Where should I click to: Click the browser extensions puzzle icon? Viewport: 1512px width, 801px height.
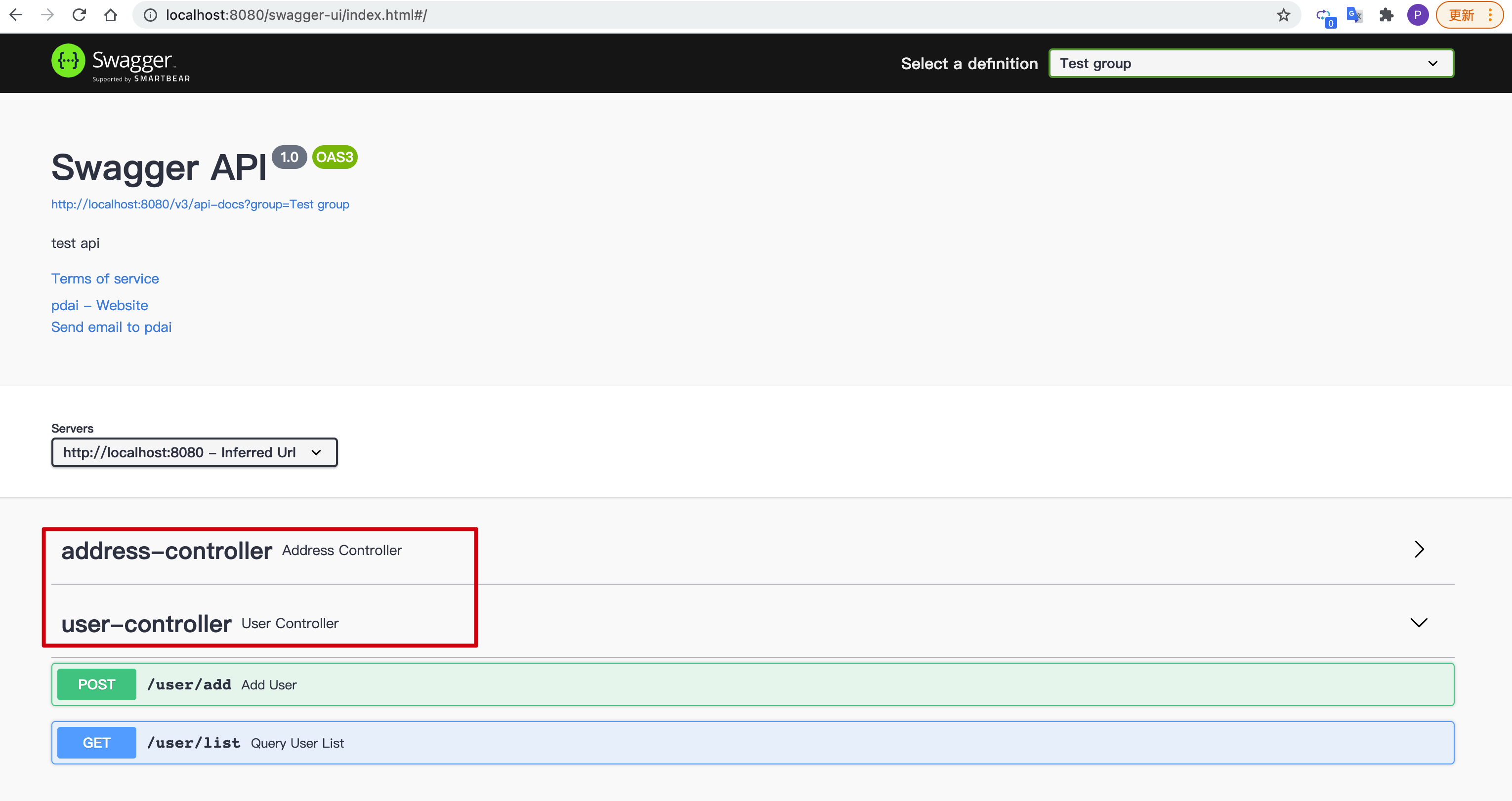(1386, 15)
